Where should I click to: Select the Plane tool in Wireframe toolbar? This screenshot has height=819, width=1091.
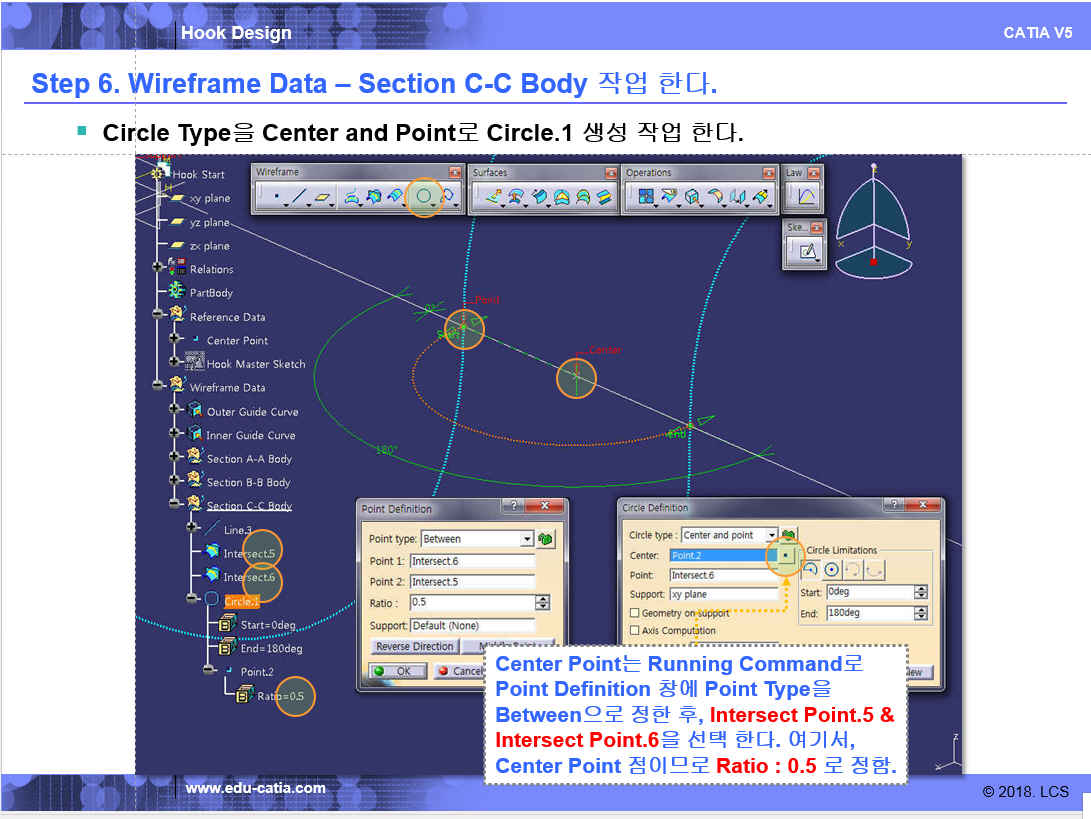pyautogui.click(x=323, y=198)
